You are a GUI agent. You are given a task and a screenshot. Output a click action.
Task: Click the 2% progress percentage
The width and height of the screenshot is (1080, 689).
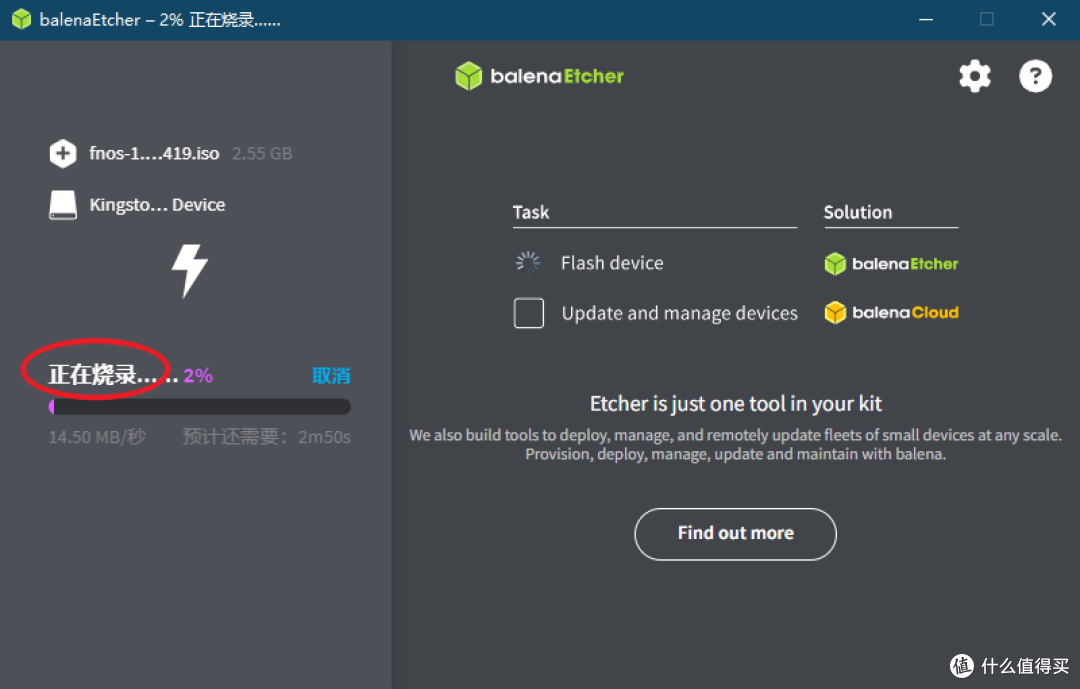tap(198, 376)
